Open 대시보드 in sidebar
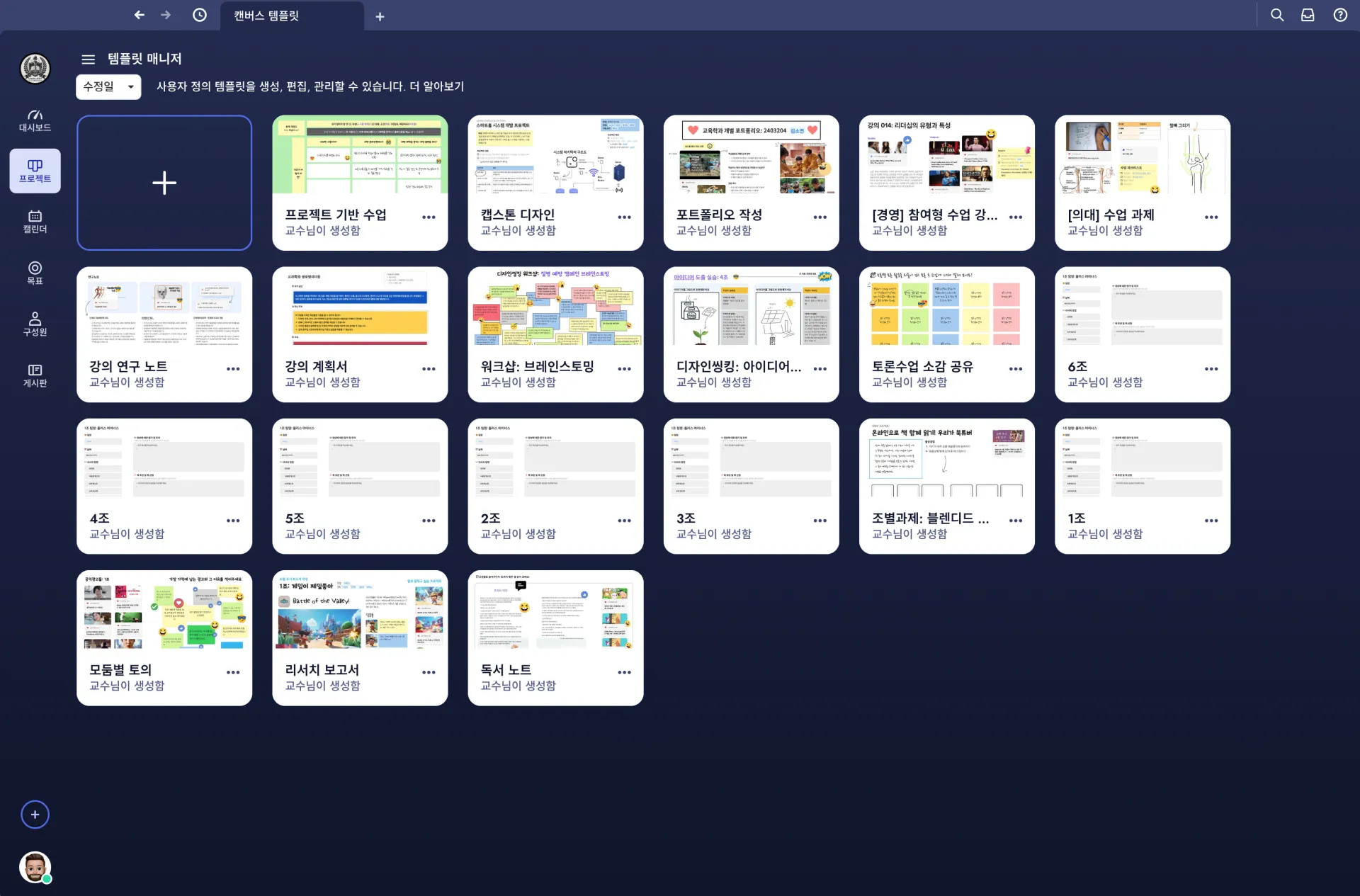This screenshot has height=896, width=1360. point(35,120)
